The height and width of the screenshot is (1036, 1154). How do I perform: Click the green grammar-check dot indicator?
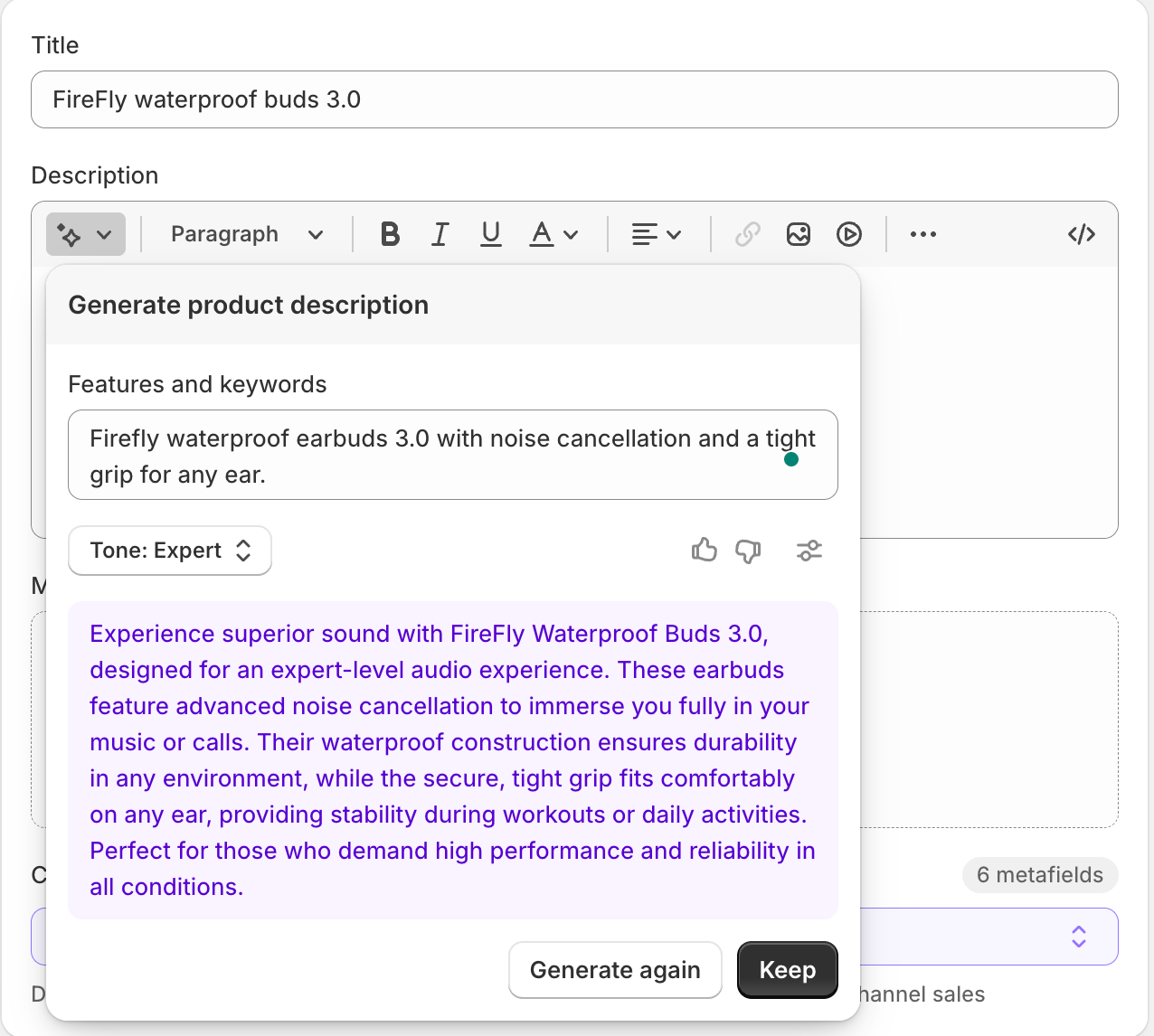pyautogui.click(x=791, y=459)
